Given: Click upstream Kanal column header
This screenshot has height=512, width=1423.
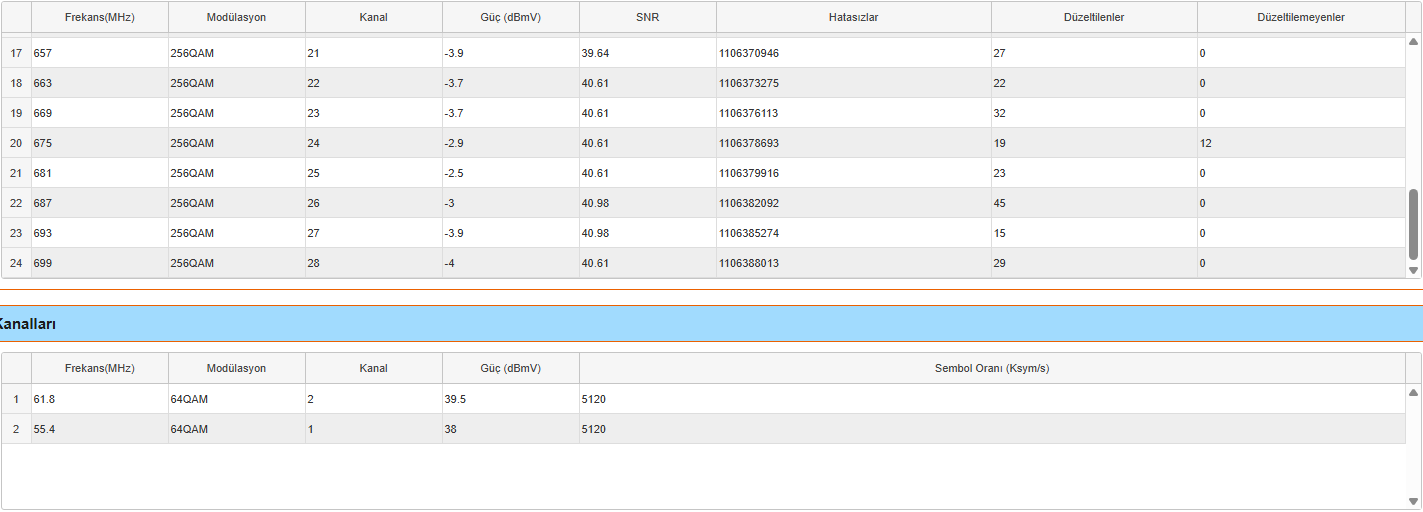Looking at the screenshot, I should 374,368.
